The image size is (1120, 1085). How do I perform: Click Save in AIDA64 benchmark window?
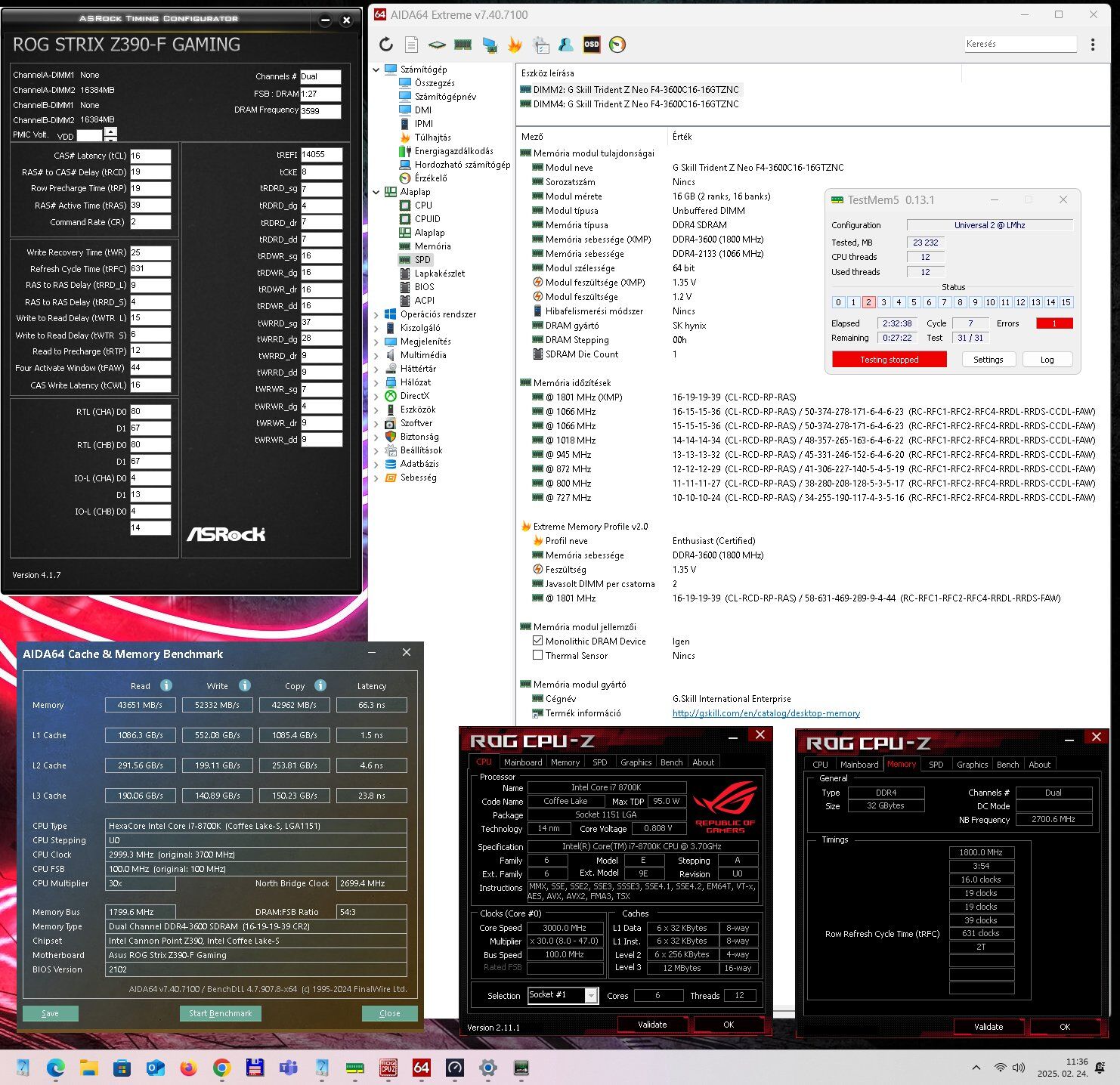point(50,1013)
